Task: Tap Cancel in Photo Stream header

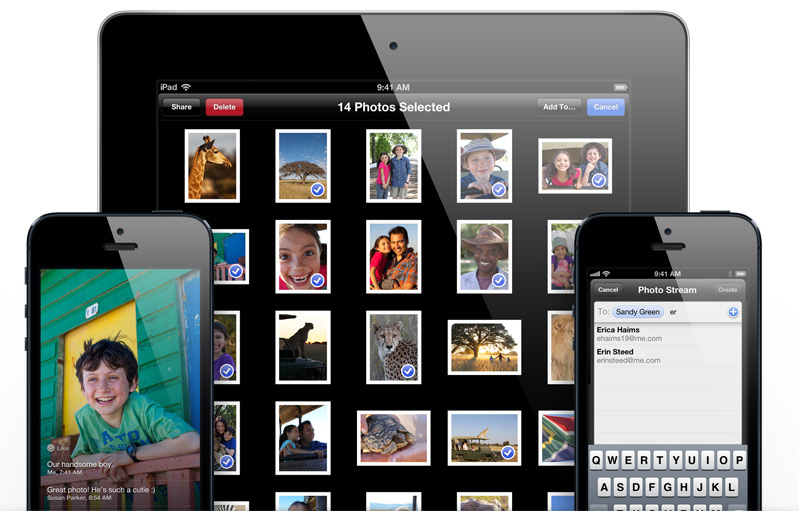Action: click(607, 290)
